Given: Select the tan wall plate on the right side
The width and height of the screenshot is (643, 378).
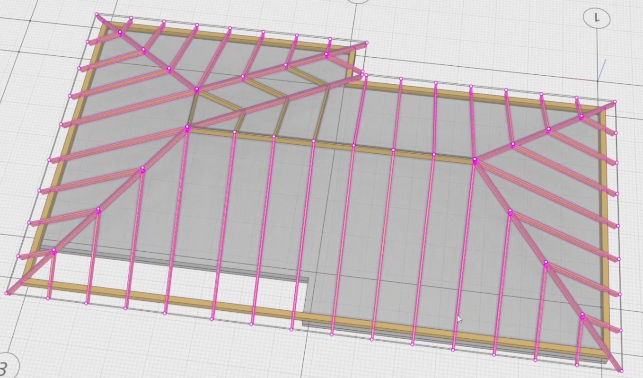Looking at the screenshot, I should tap(604, 230).
